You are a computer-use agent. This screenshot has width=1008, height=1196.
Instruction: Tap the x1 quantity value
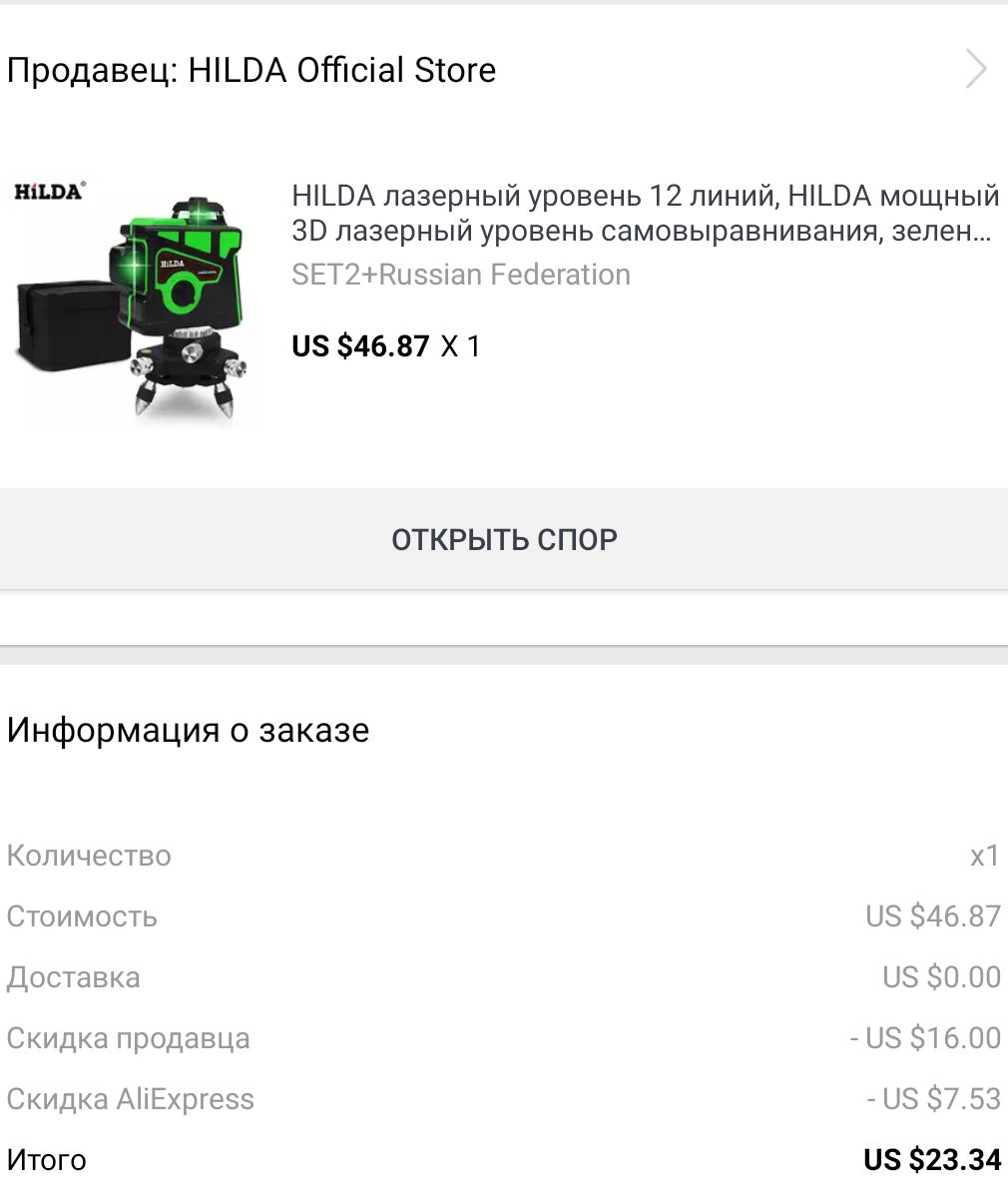[984, 855]
